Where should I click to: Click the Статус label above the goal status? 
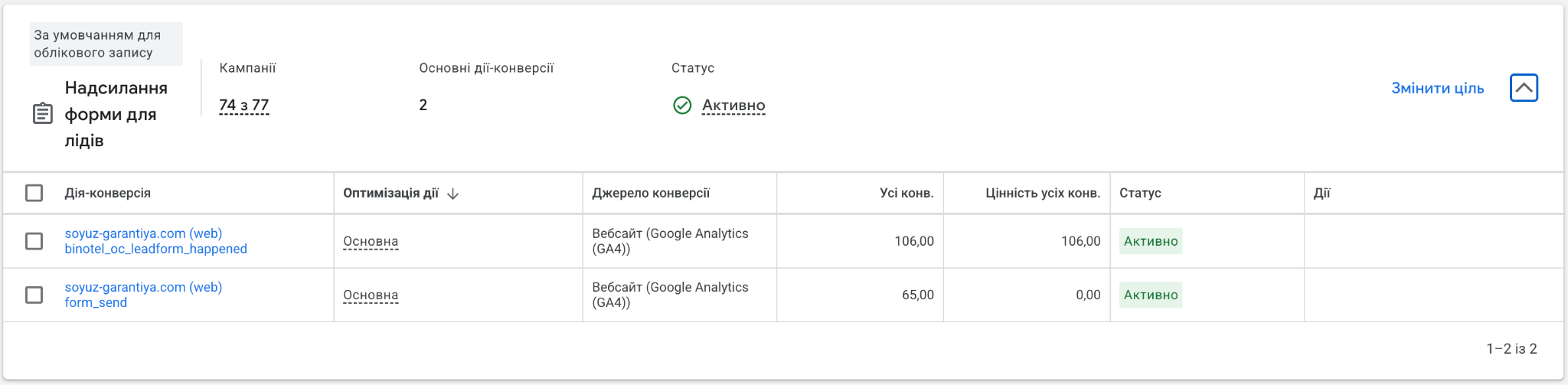[693, 68]
